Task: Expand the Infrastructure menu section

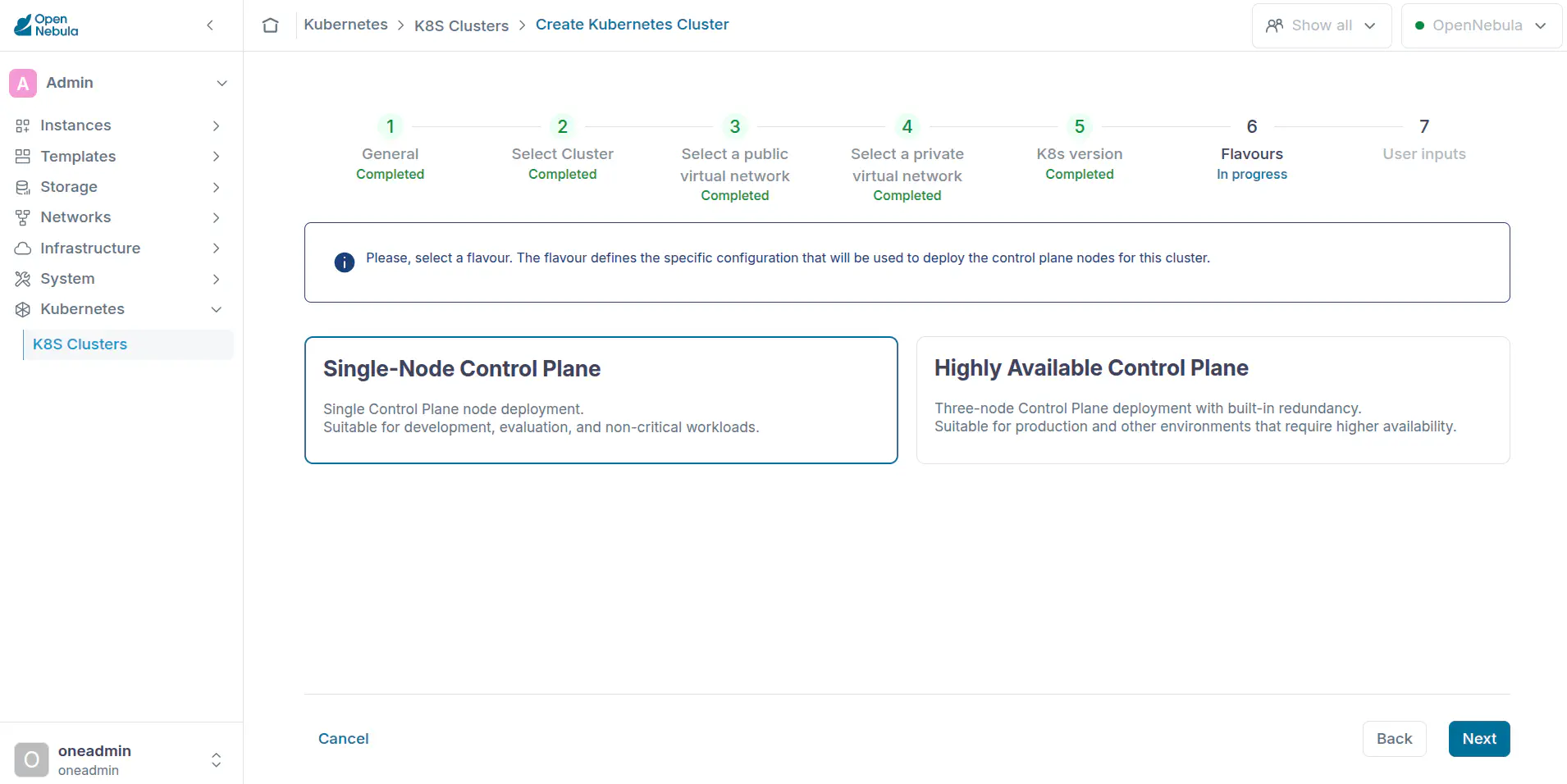Action: [217, 248]
